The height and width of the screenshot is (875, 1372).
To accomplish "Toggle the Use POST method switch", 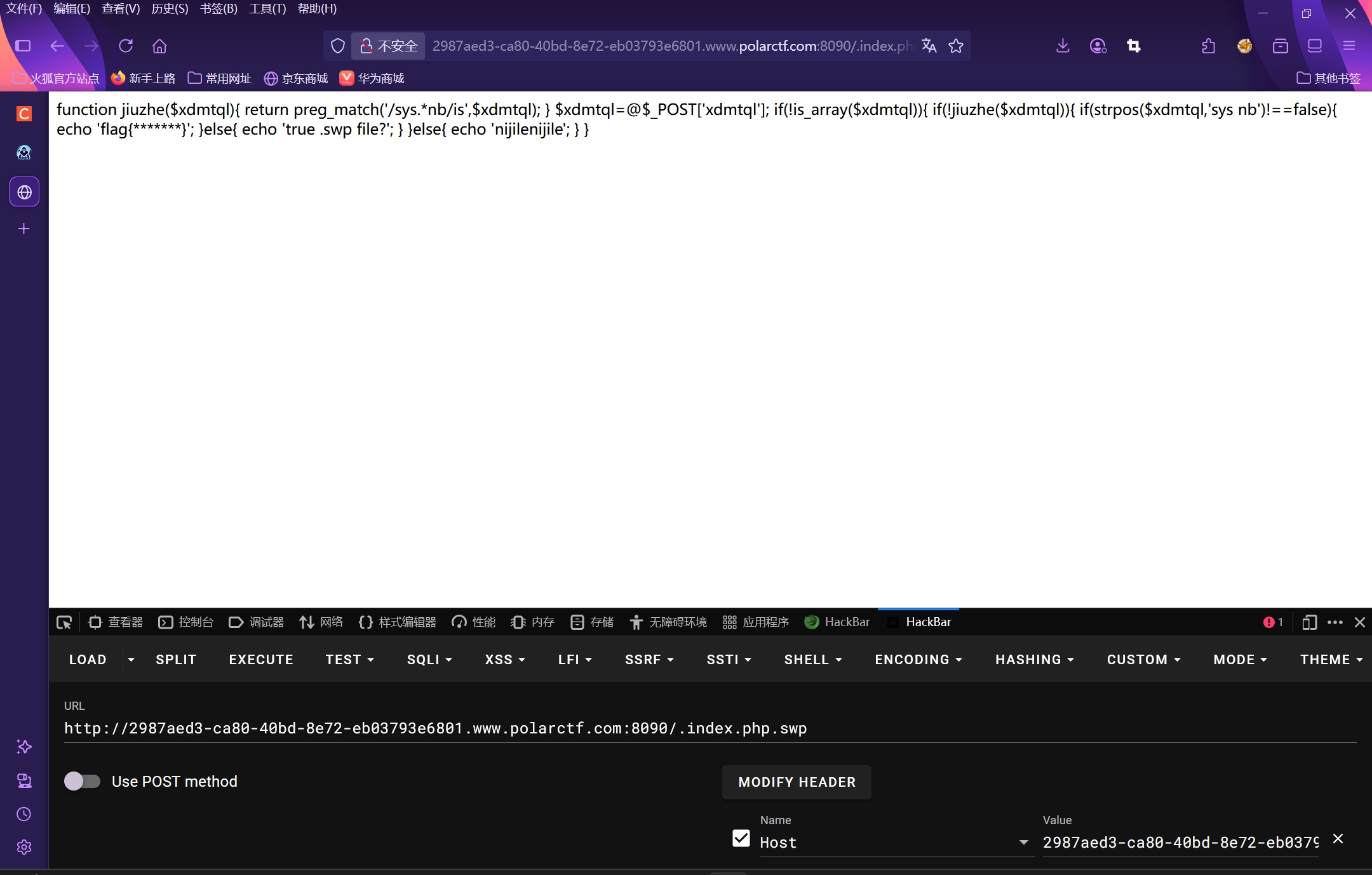I will pyautogui.click(x=83, y=781).
